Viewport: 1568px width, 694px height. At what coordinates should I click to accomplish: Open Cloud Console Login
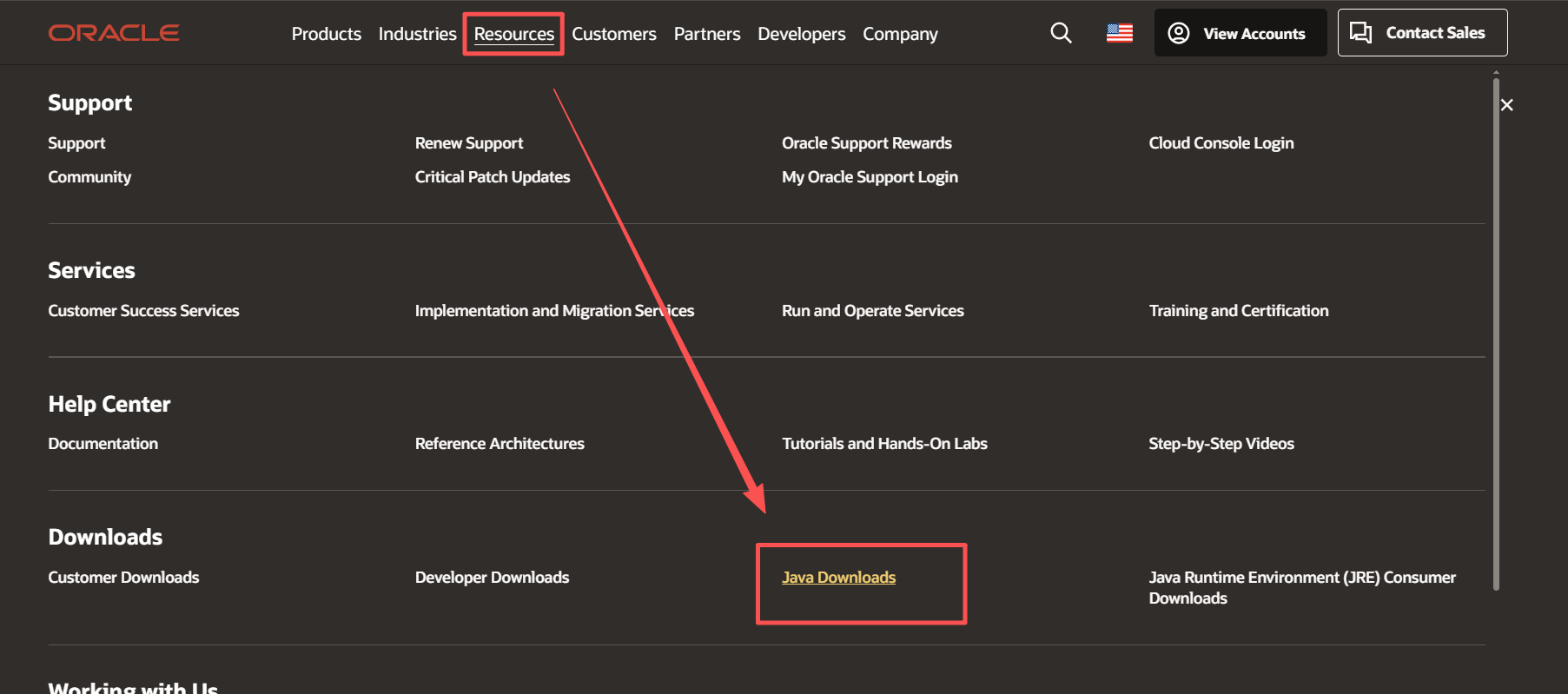(1221, 143)
